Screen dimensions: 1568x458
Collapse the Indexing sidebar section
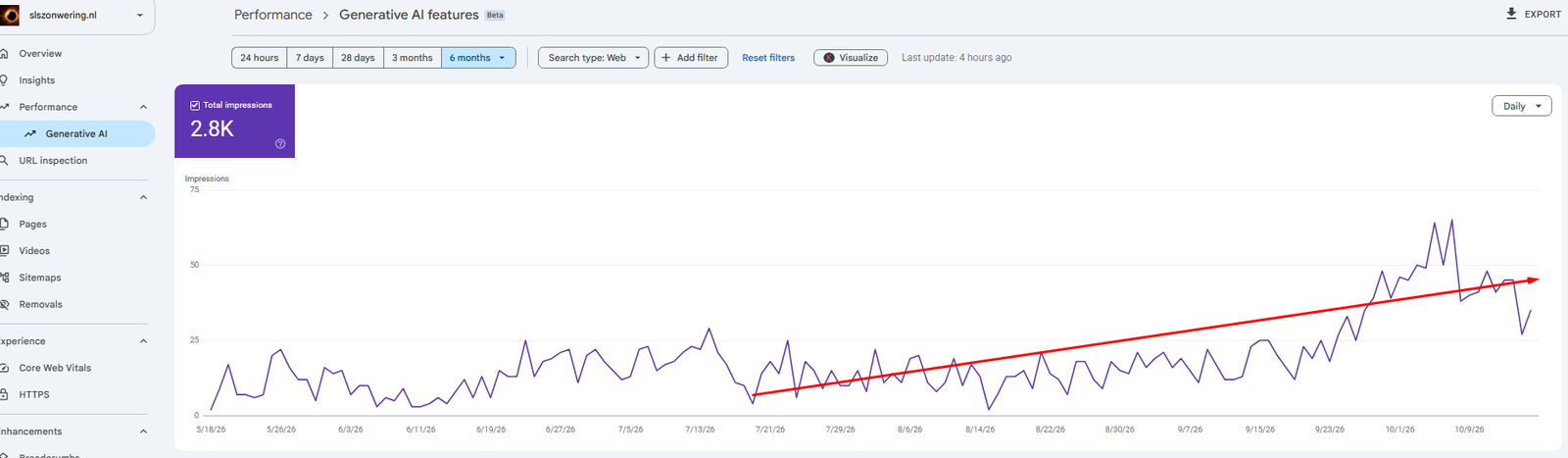(143, 197)
